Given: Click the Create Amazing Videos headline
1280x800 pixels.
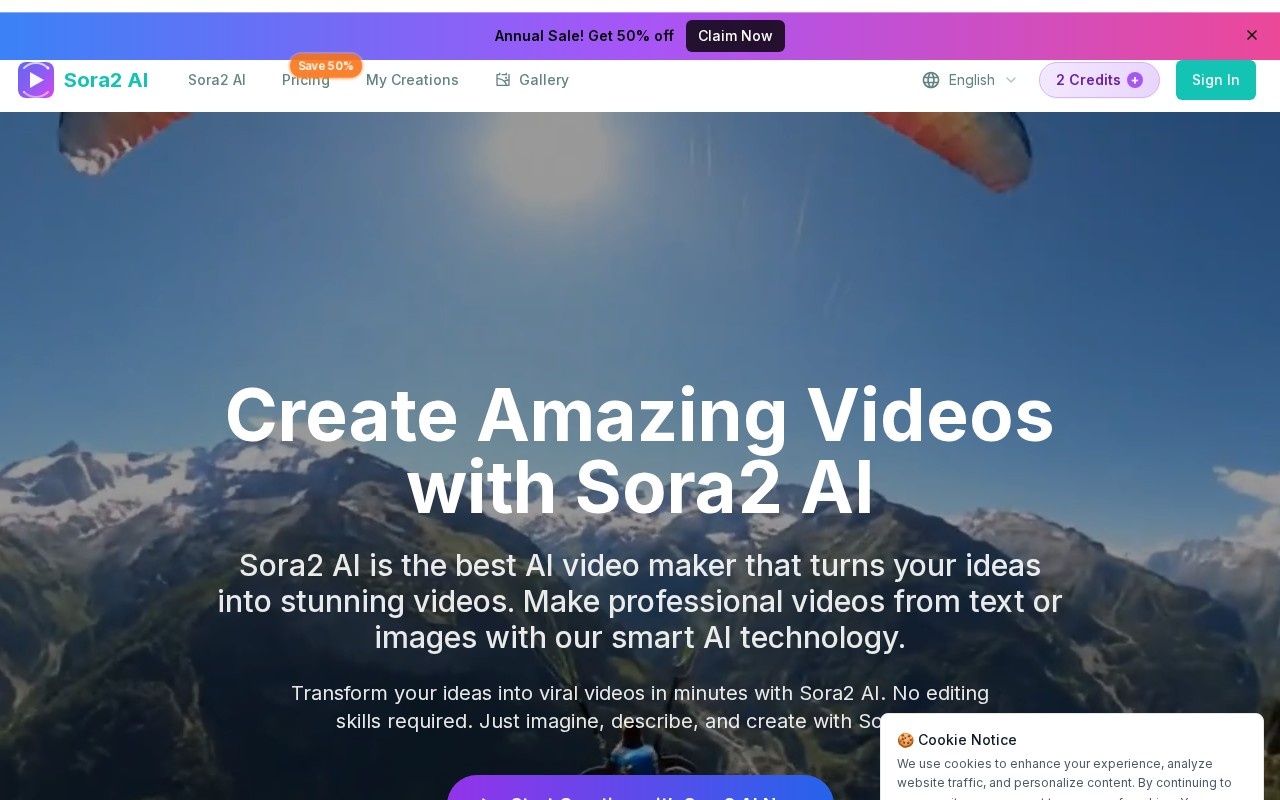Looking at the screenshot, I should point(640,452).
